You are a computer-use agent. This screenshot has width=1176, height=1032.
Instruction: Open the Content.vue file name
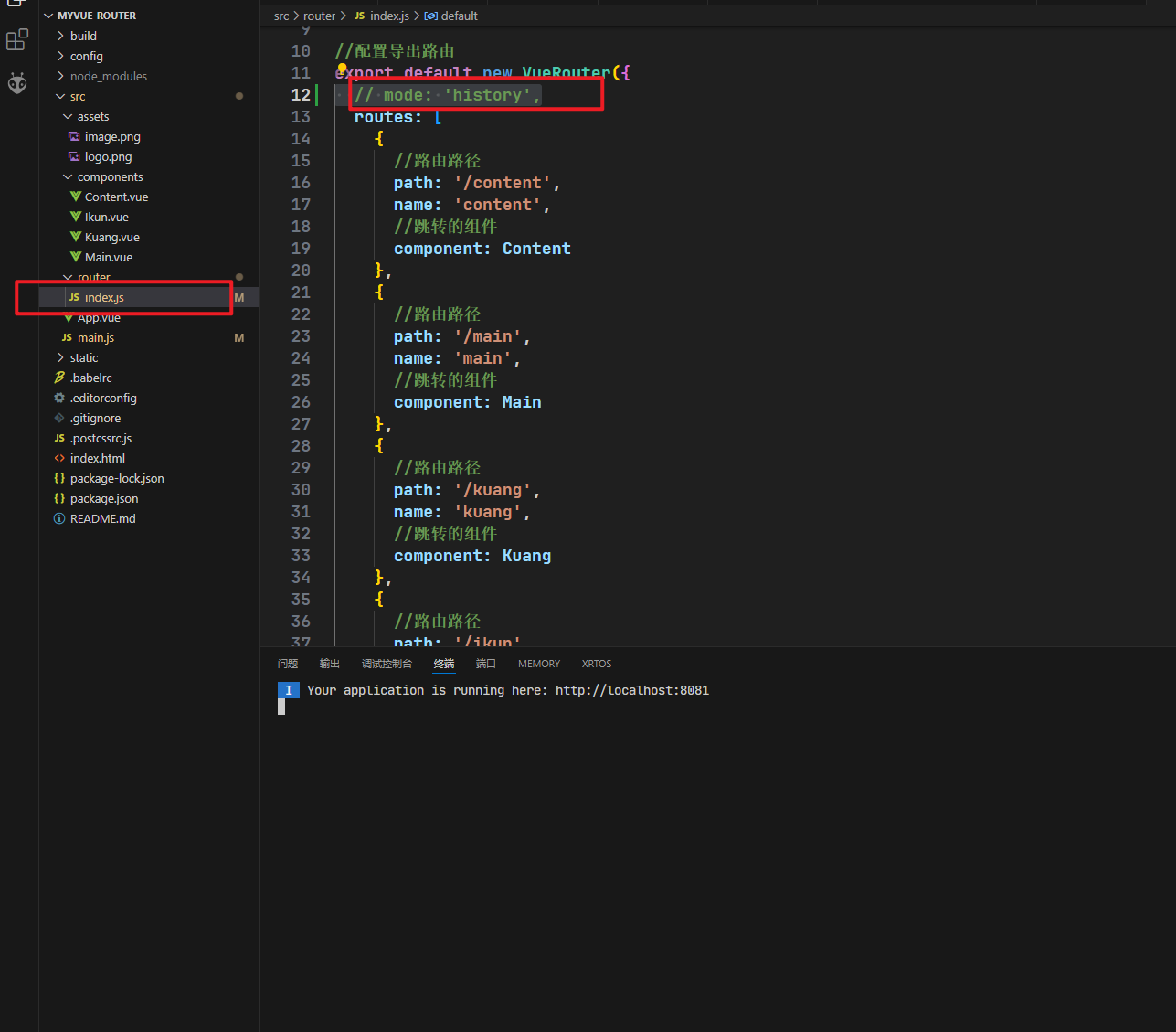(116, 197)
